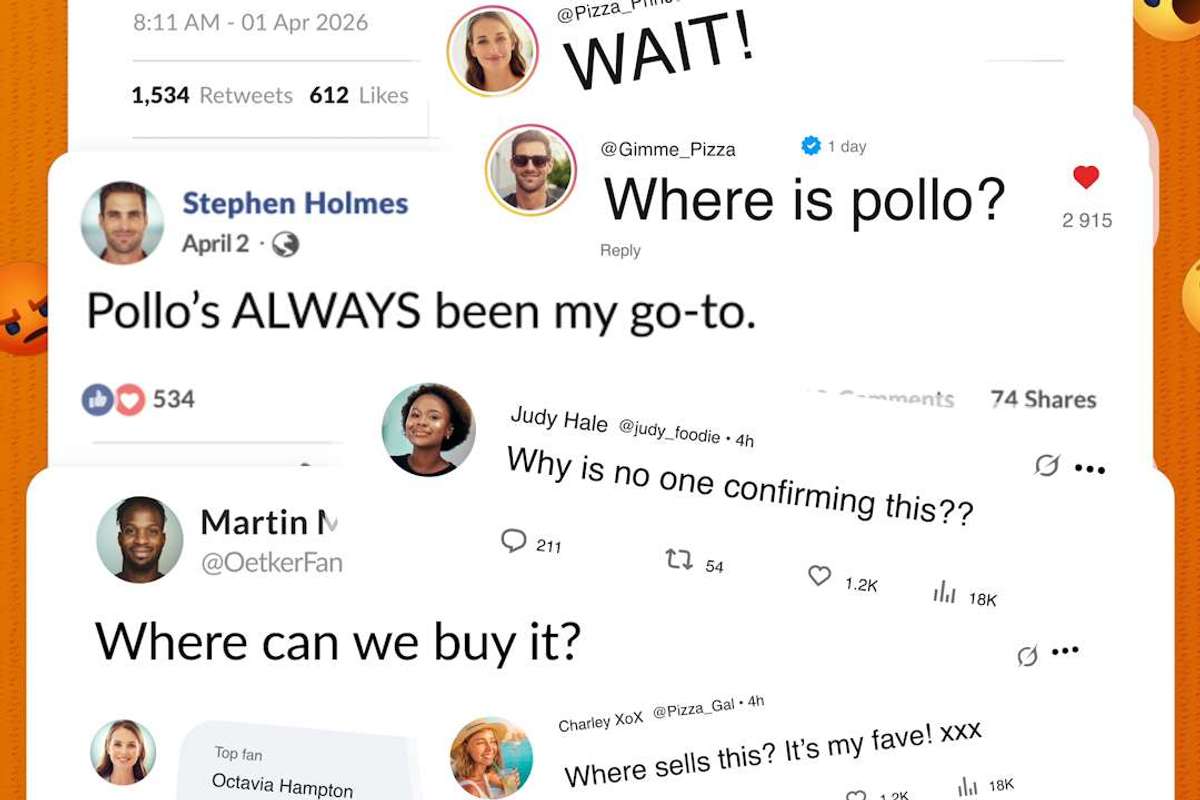Open three-dot menu on Judy Hale's post
The image size is (1200, 800).
click(x=1090, y=468)
